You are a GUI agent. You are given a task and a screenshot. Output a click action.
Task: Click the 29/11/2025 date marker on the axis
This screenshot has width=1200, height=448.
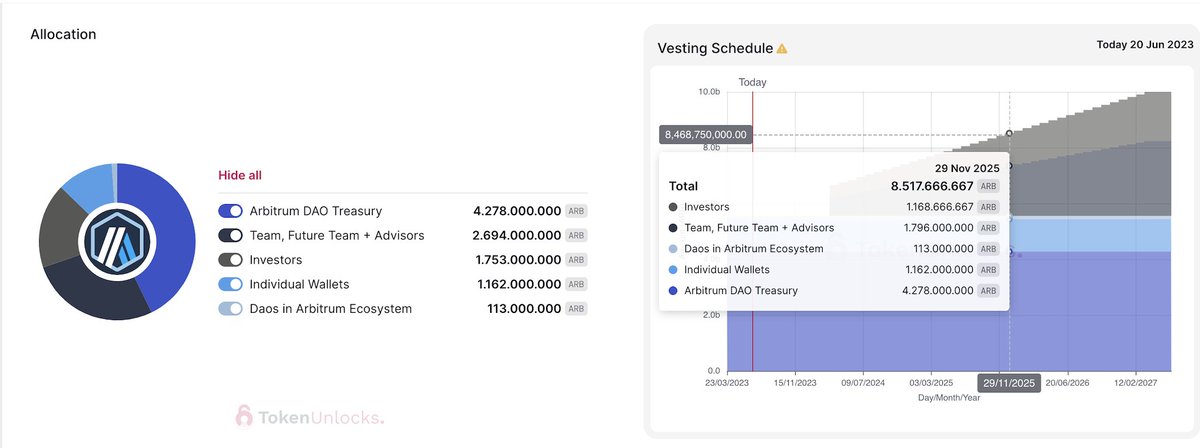click(x=1009, y=383)
